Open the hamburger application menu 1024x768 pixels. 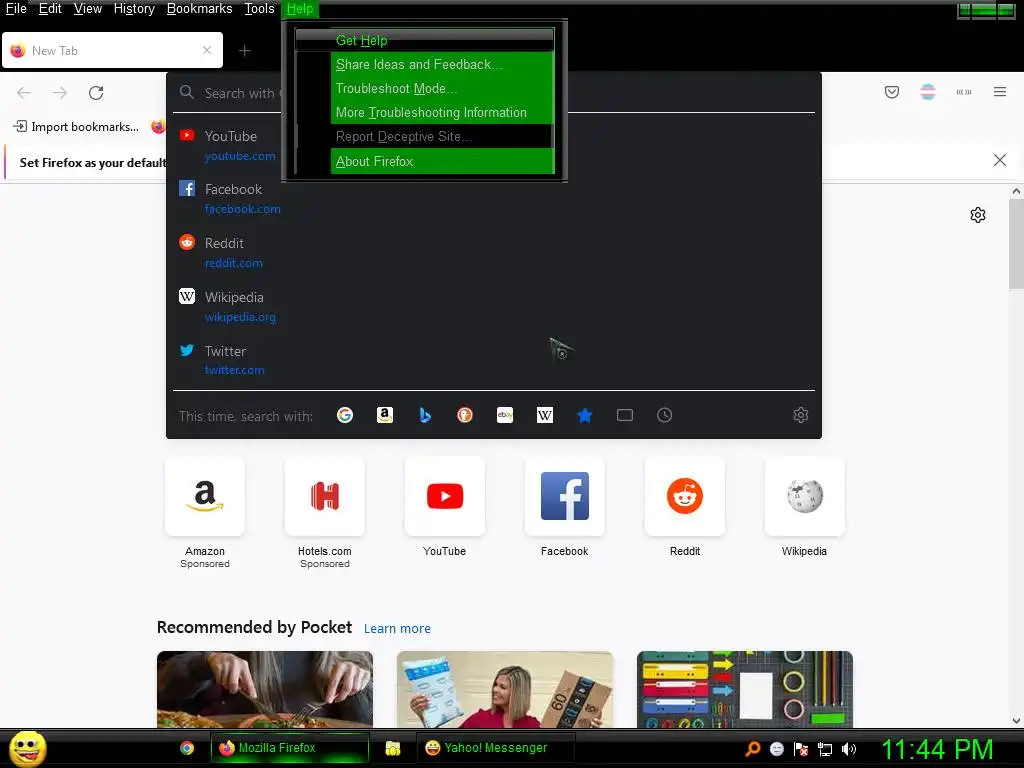pyautogui.click(x=999, y=92)
